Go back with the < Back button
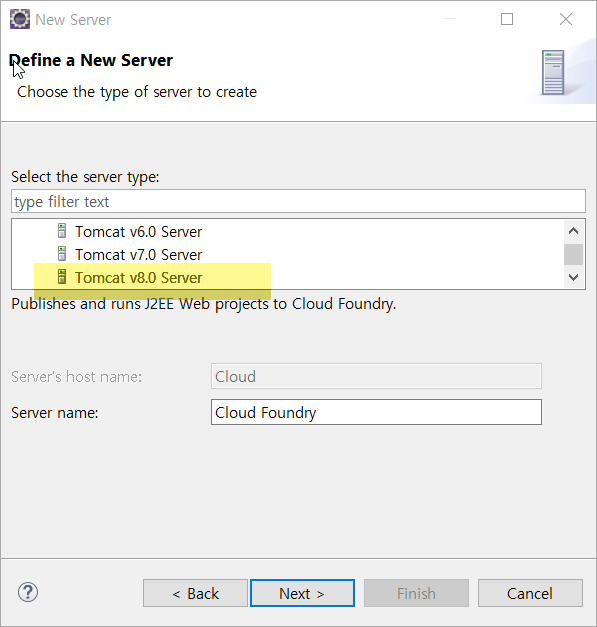 click(x=196, y=593)
